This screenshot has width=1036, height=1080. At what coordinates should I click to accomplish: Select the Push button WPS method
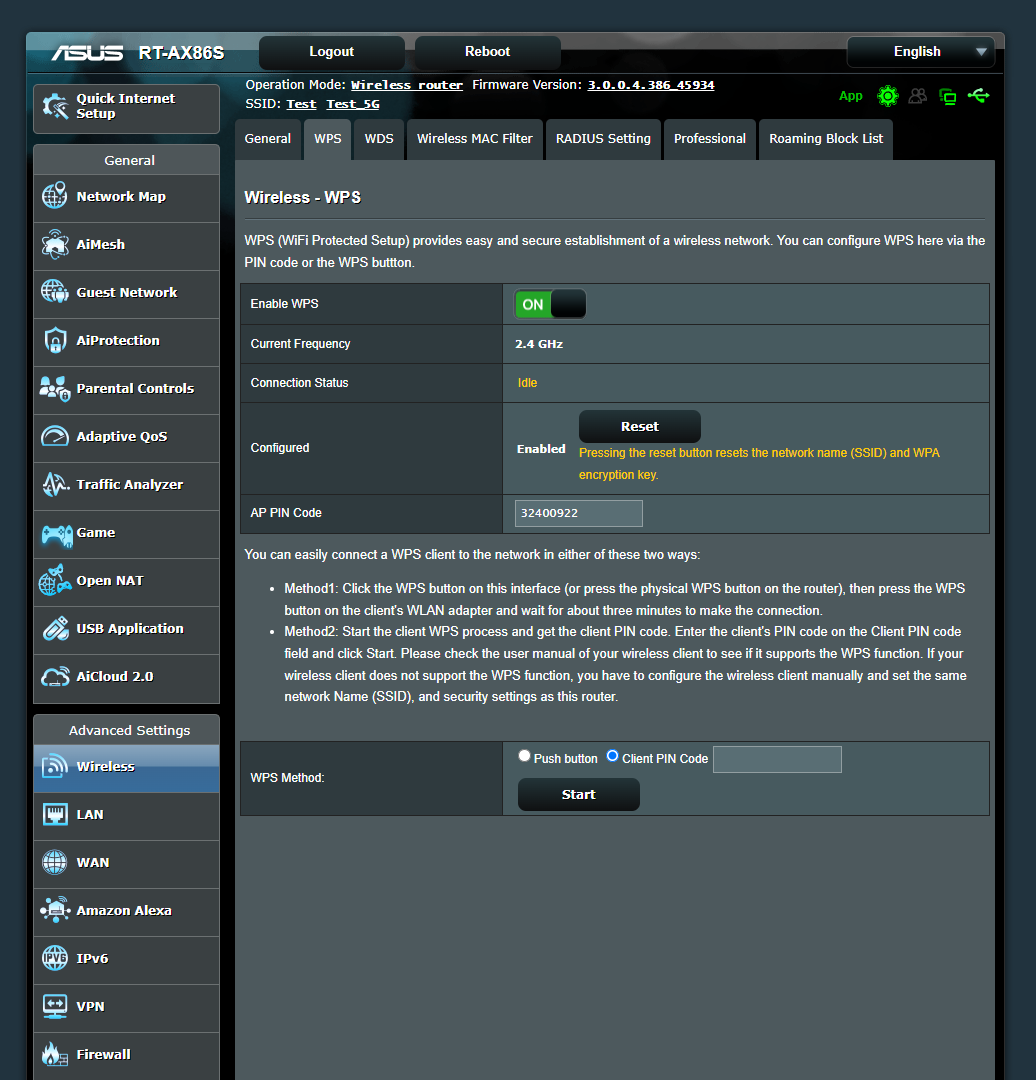524,756
